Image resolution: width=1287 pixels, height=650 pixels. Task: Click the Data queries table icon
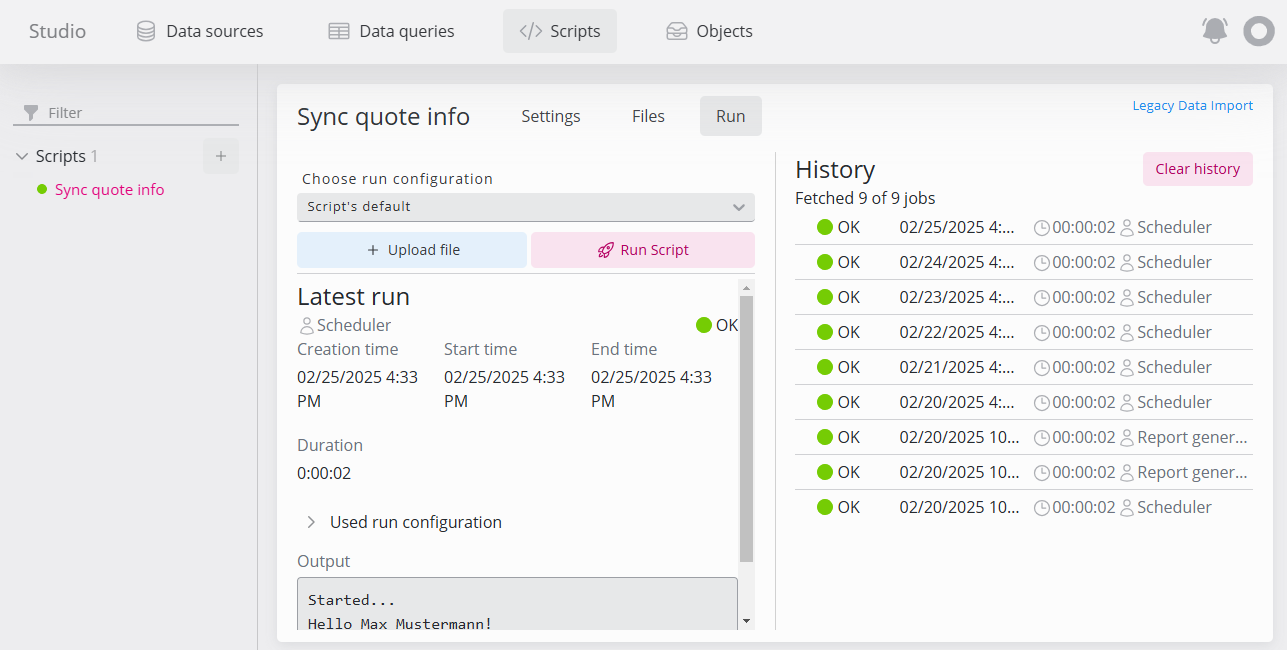tap(339, 31)
